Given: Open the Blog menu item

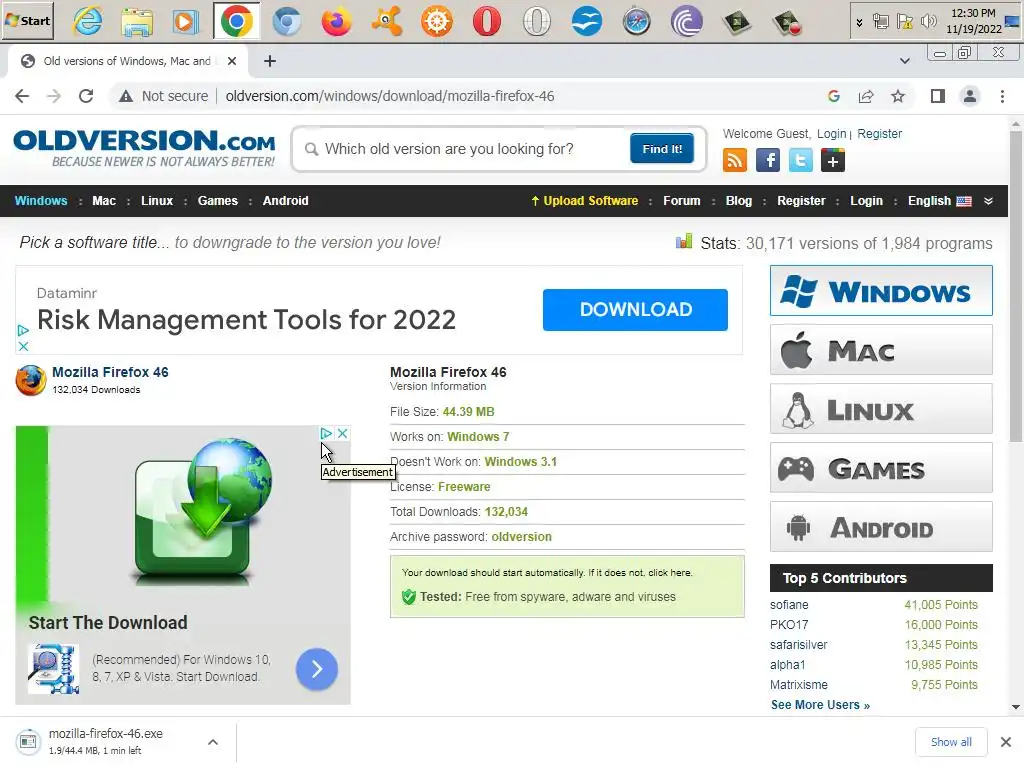Looking at the screenshot, I should pos(739,200).
